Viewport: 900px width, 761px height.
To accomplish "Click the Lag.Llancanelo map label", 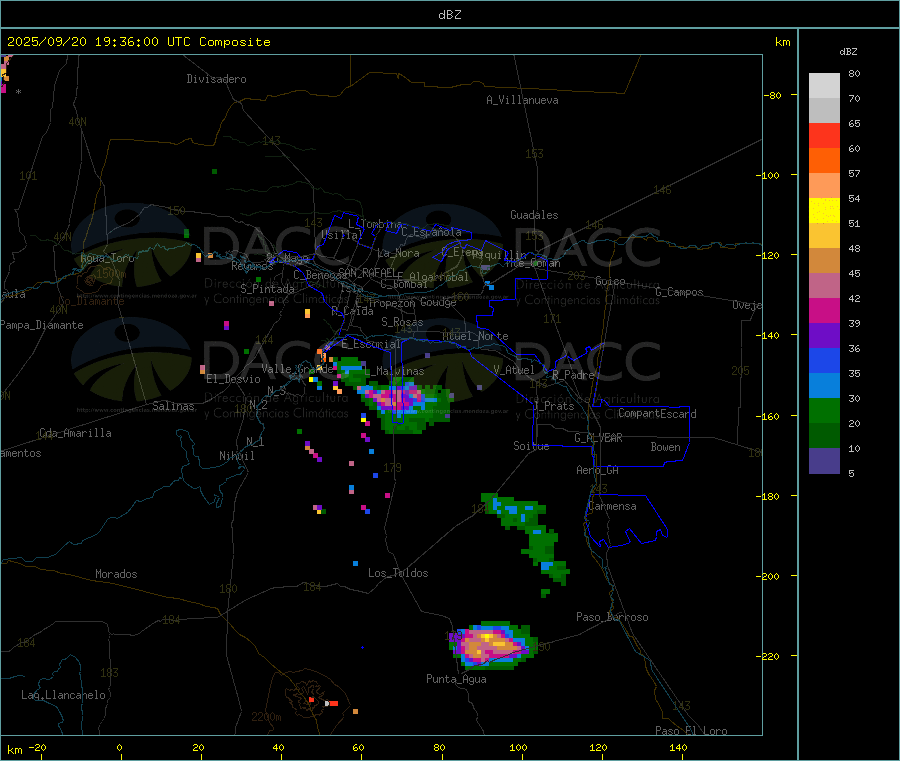I will click(63, 695).
